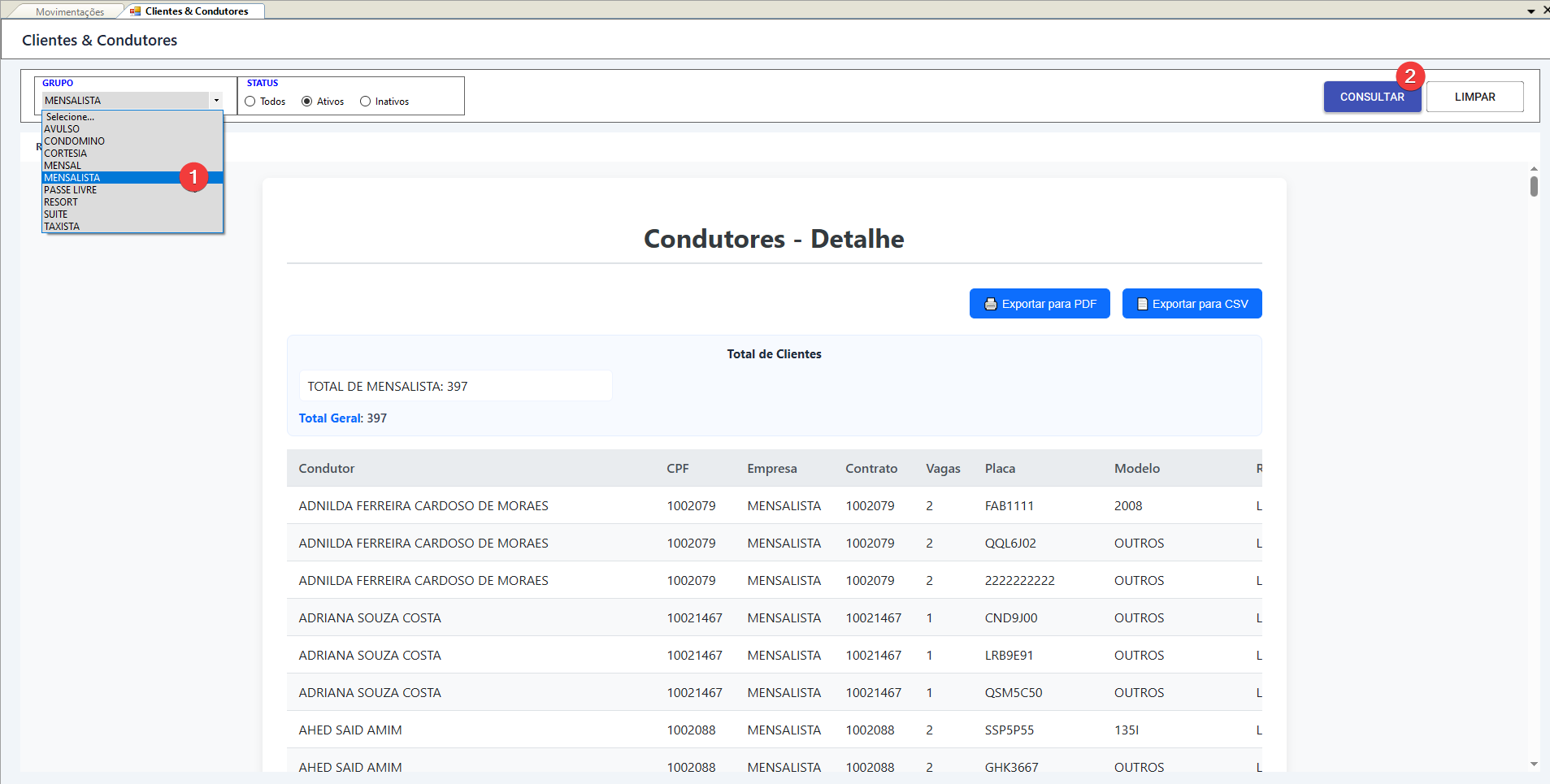Click ADRIANA SOUZA COSTA in CND9J00 row
Viewport: 1550px width, 784px height.
click(x=370, y=618)
